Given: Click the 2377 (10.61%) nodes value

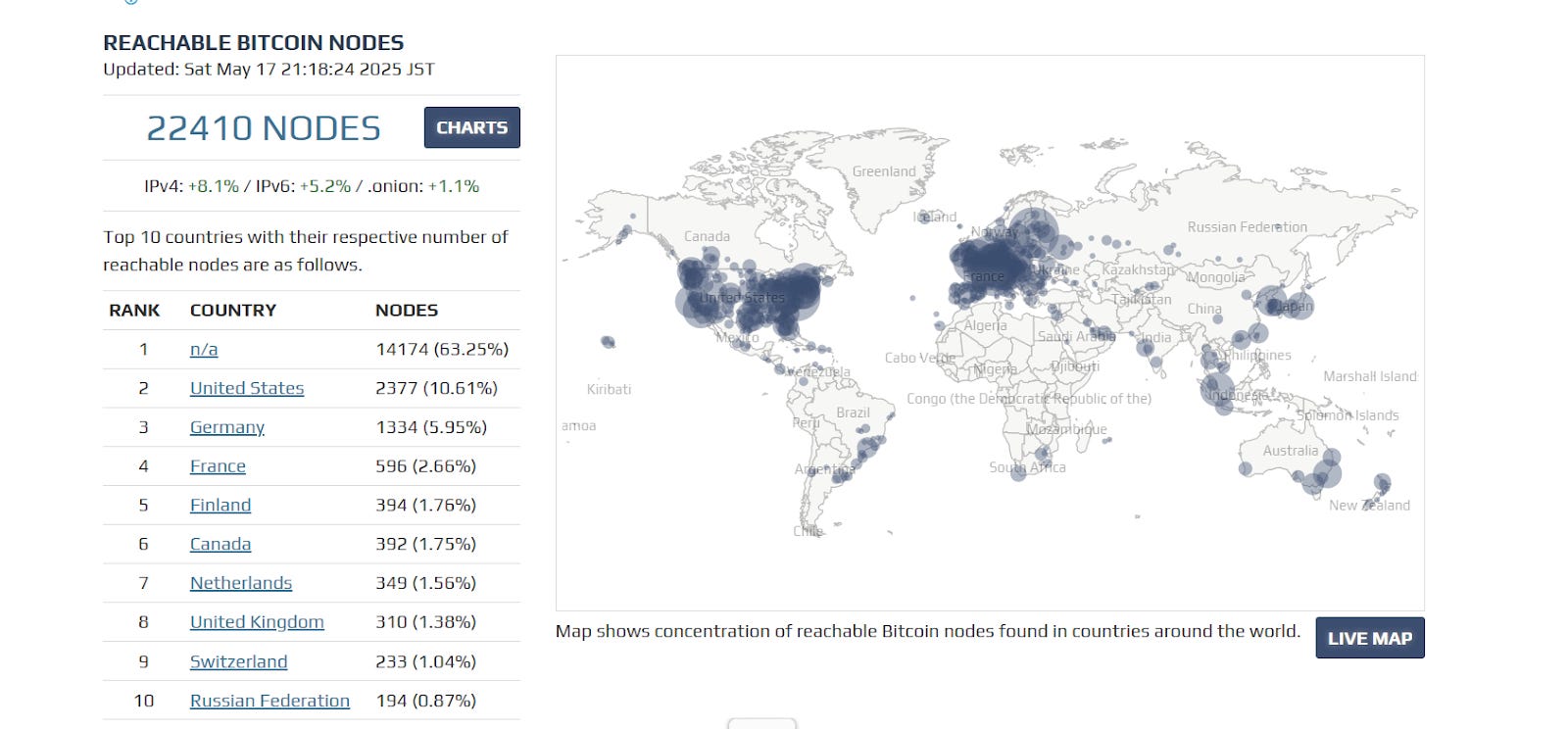Looking at the screenshot, I should click(436, 388).
